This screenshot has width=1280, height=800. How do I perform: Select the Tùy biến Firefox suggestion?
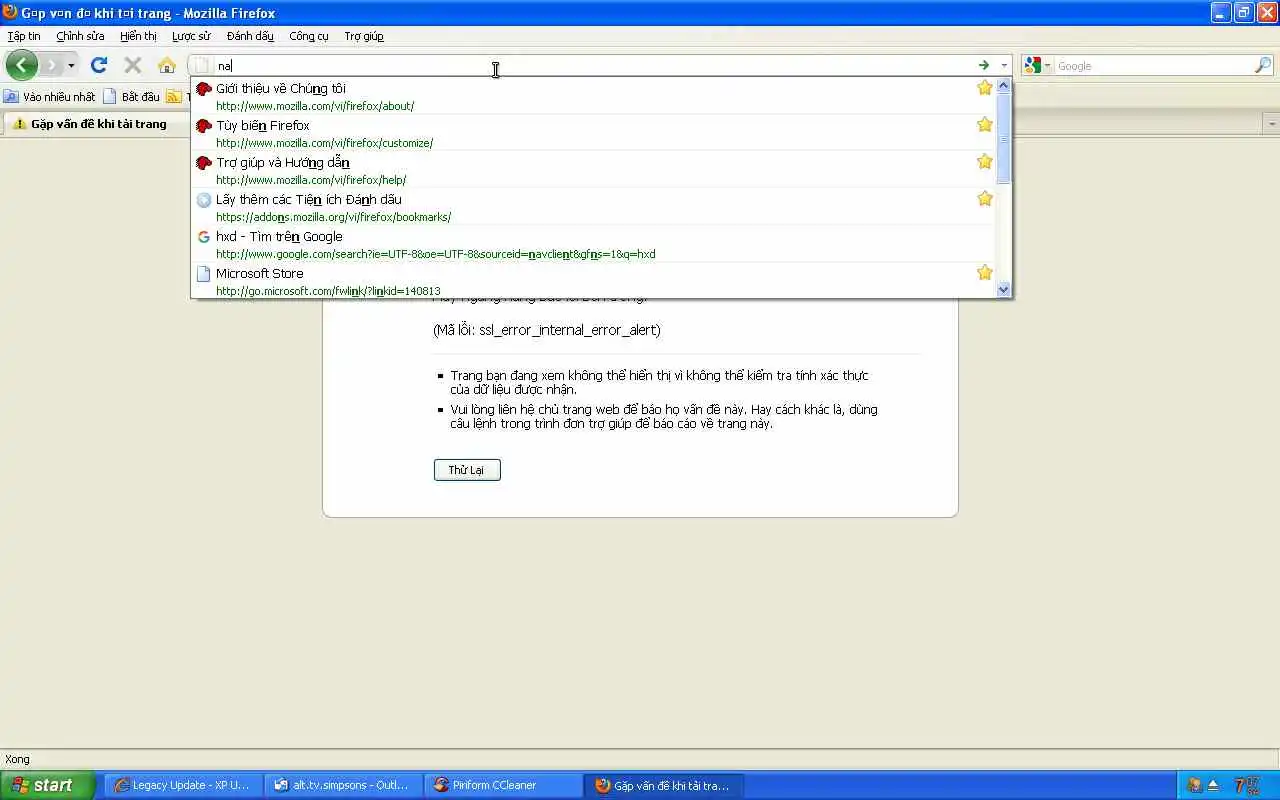click(594, 133)
